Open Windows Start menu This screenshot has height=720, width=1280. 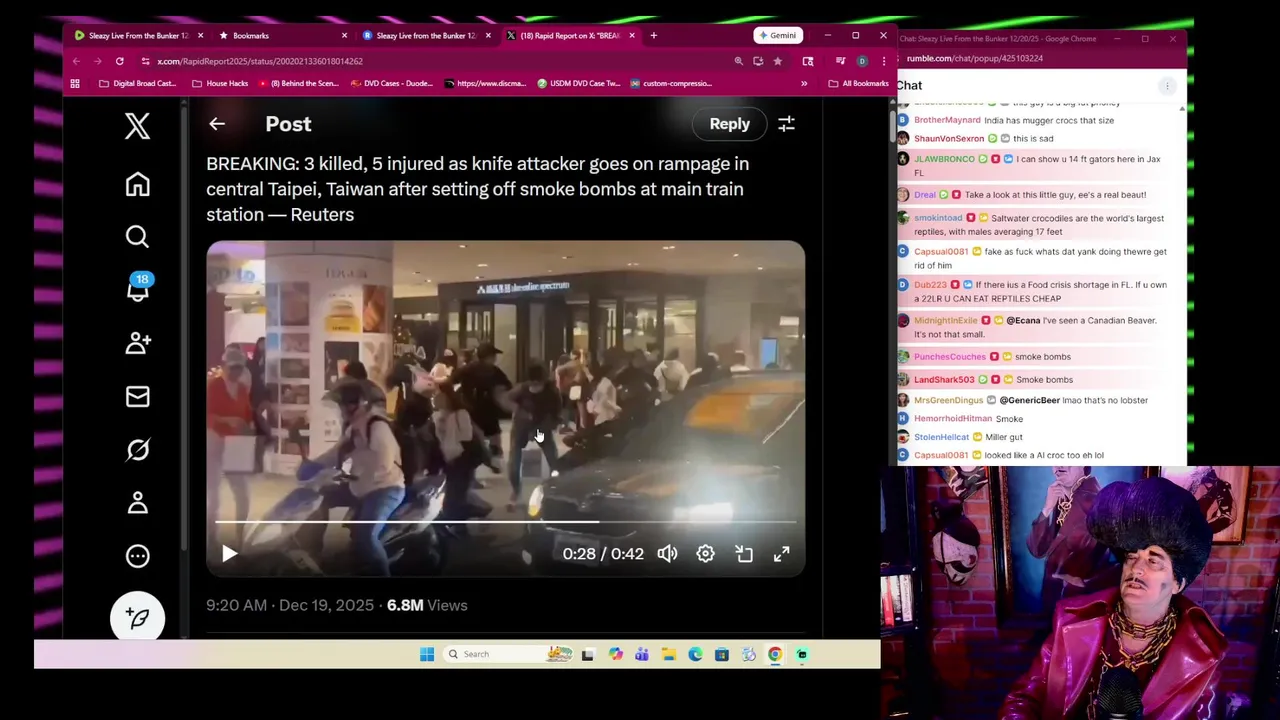tap(427, 654)
